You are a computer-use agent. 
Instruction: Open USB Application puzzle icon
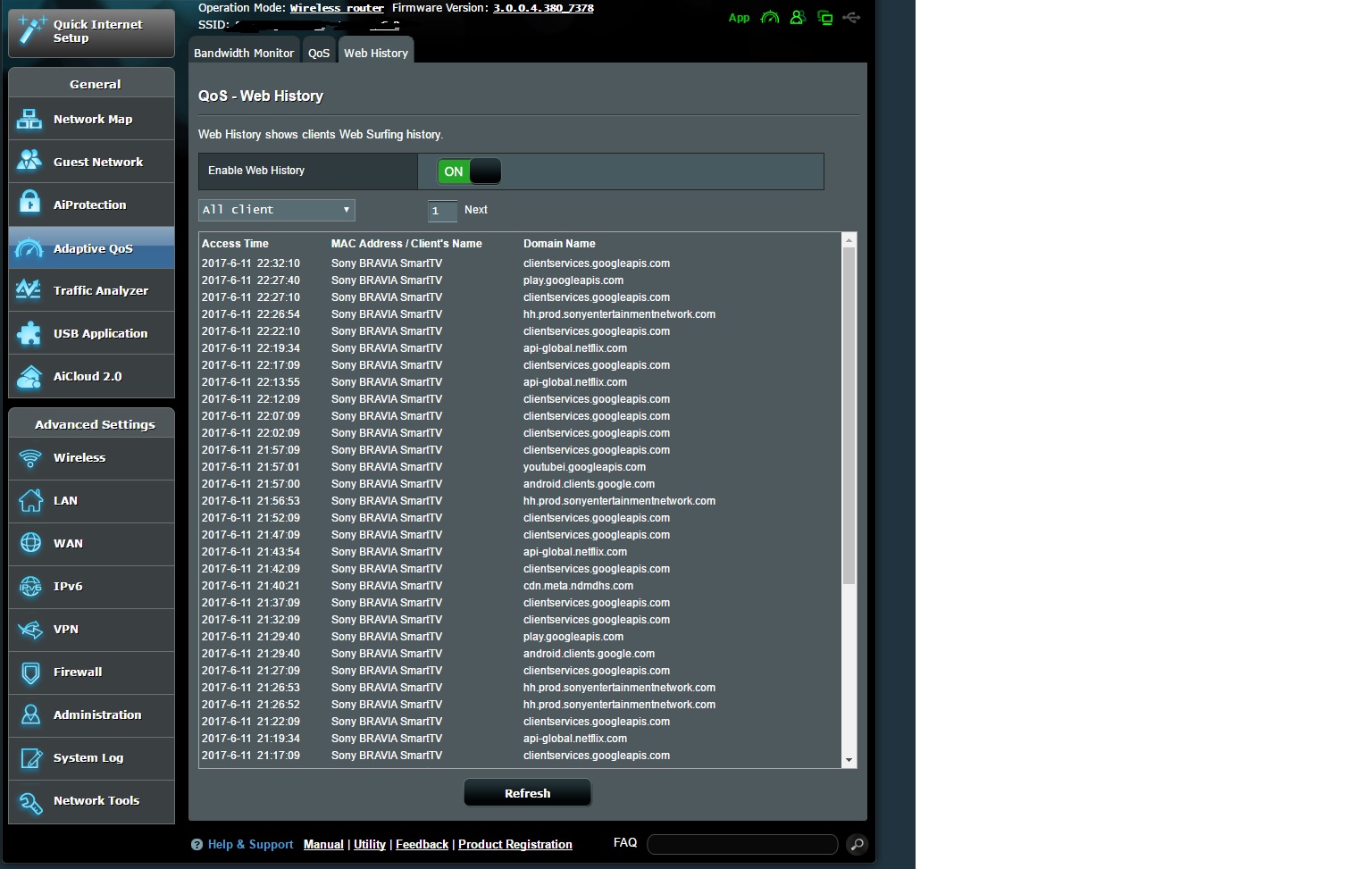point(29,333)
